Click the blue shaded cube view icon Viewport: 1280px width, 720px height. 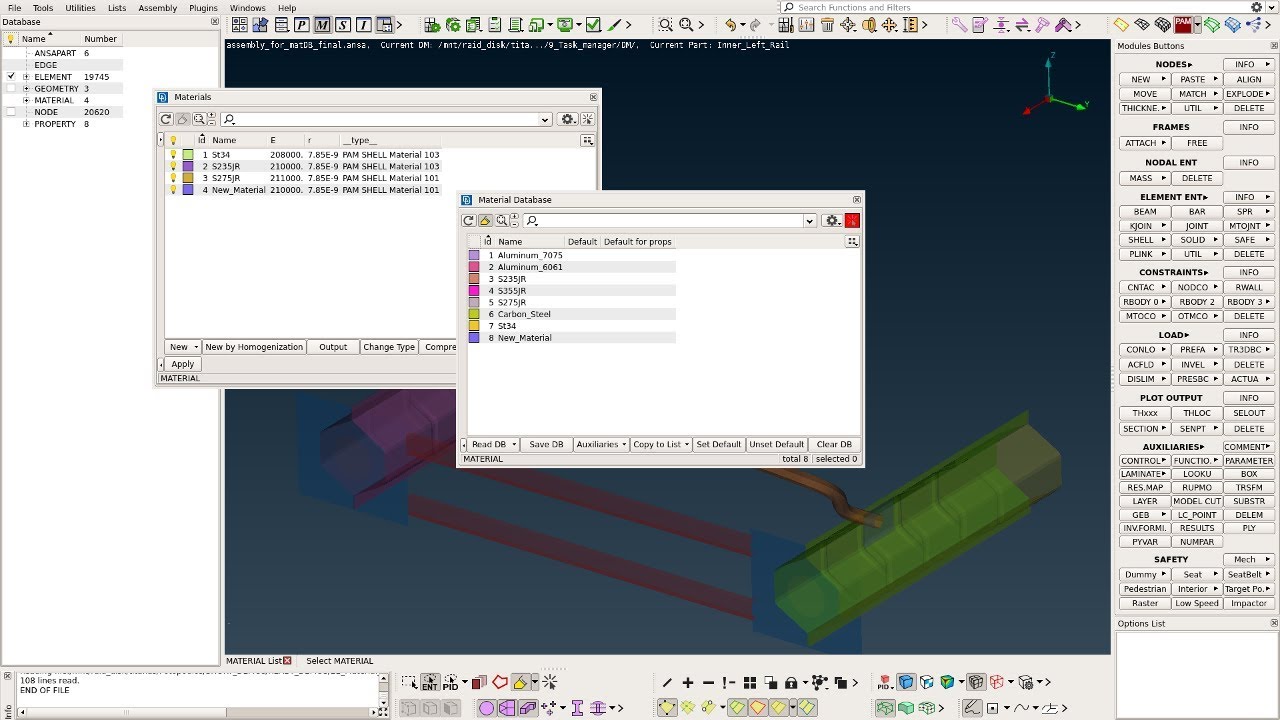[906, 683]
